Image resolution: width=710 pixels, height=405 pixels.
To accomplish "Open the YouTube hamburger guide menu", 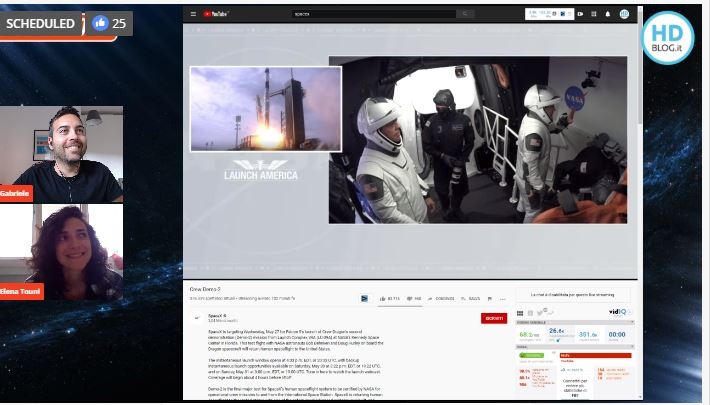I will [x=193, y=14].
